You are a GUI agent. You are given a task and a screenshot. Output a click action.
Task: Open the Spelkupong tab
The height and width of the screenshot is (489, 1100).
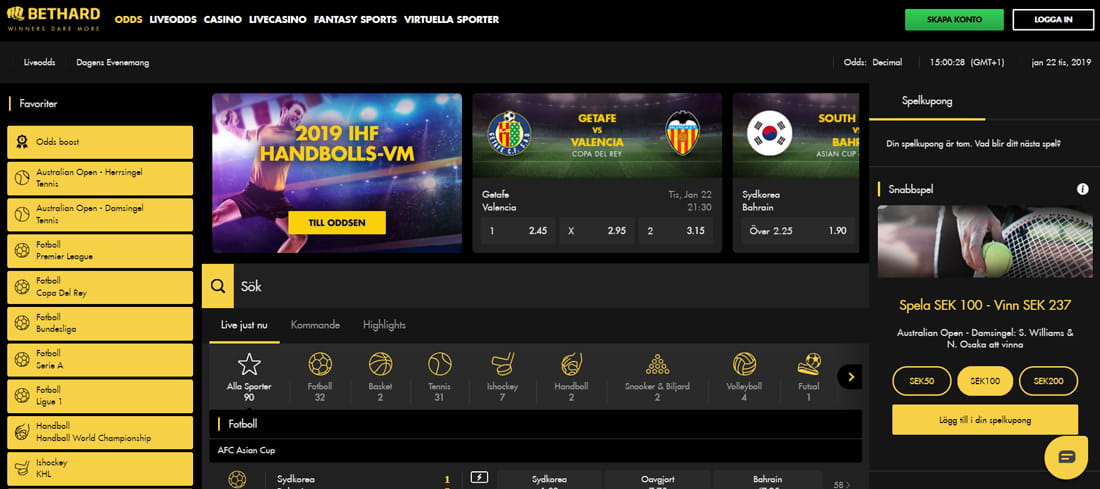pyautogui.click(x=927, y=101)
